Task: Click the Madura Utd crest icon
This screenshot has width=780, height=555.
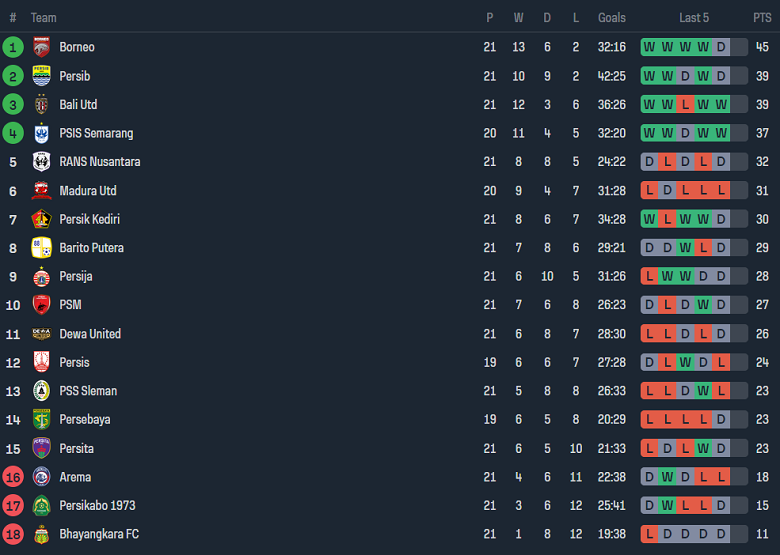Action: coord(41,191)
